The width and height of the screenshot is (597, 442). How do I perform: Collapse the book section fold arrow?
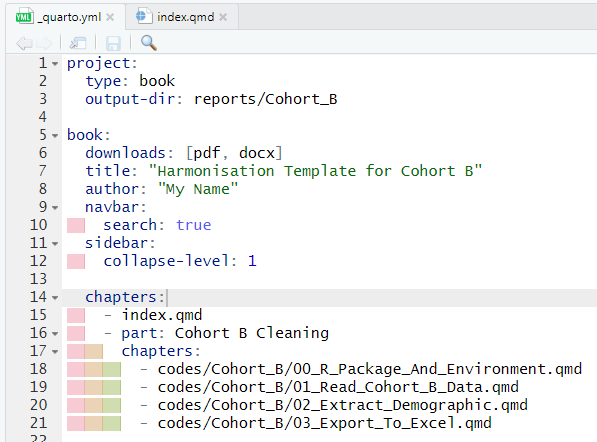(55, 136)
